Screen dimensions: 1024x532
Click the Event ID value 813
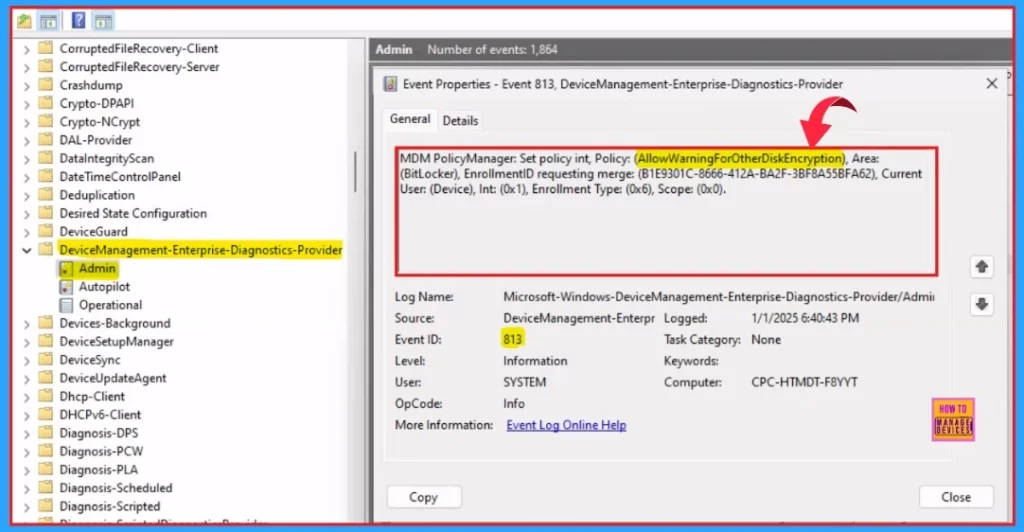[x=513, y=339]
